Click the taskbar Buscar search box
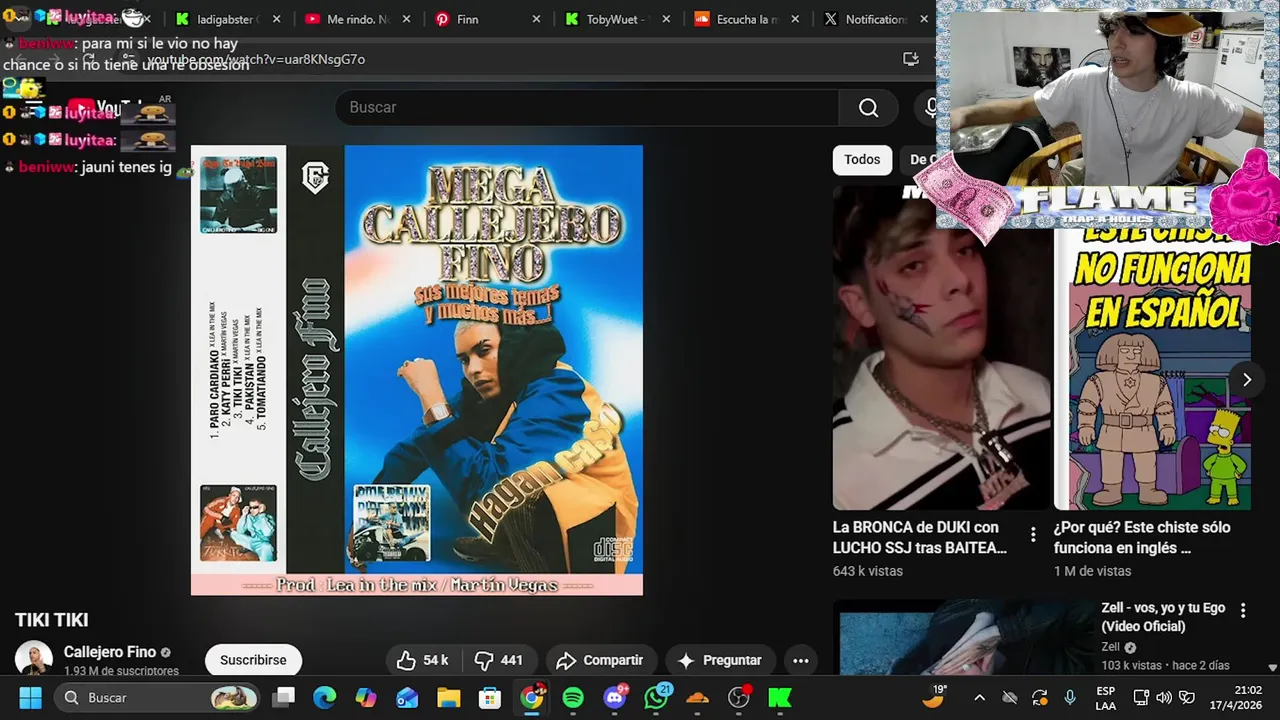This screenshot has width=1280, height=720. pos(157,697)
